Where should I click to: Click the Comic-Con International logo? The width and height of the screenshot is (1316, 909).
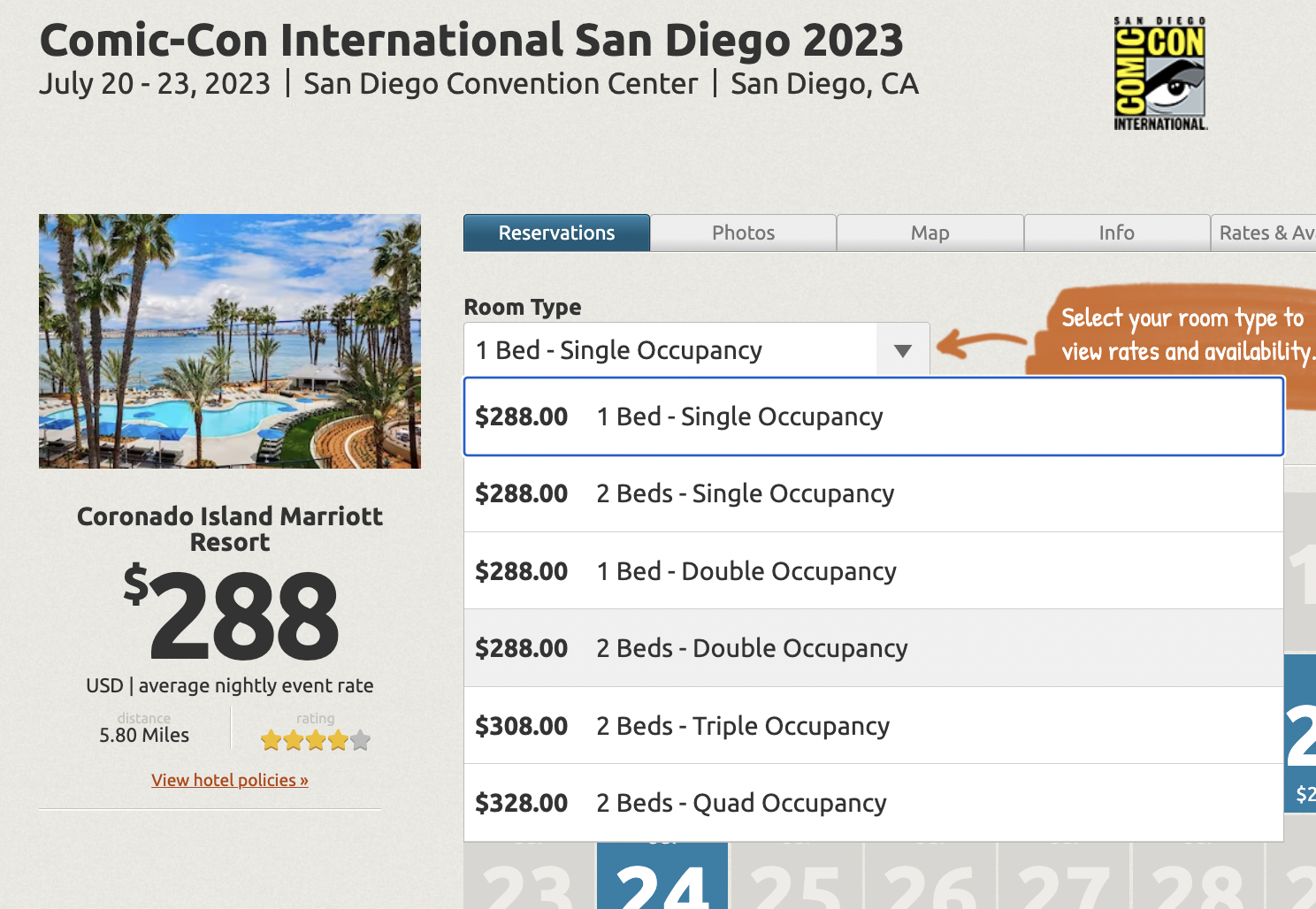point(1160,74)
